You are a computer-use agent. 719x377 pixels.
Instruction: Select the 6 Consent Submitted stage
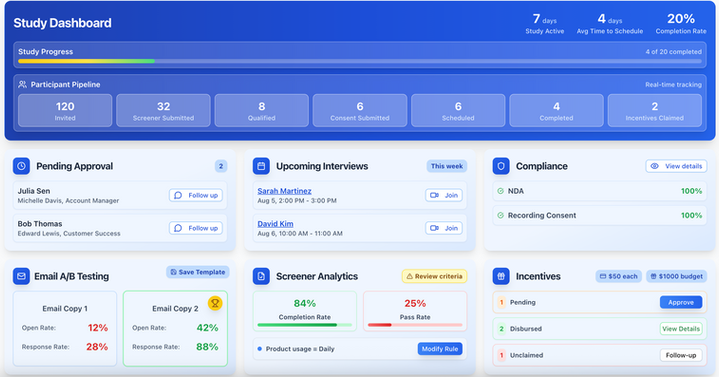point(360,111)
